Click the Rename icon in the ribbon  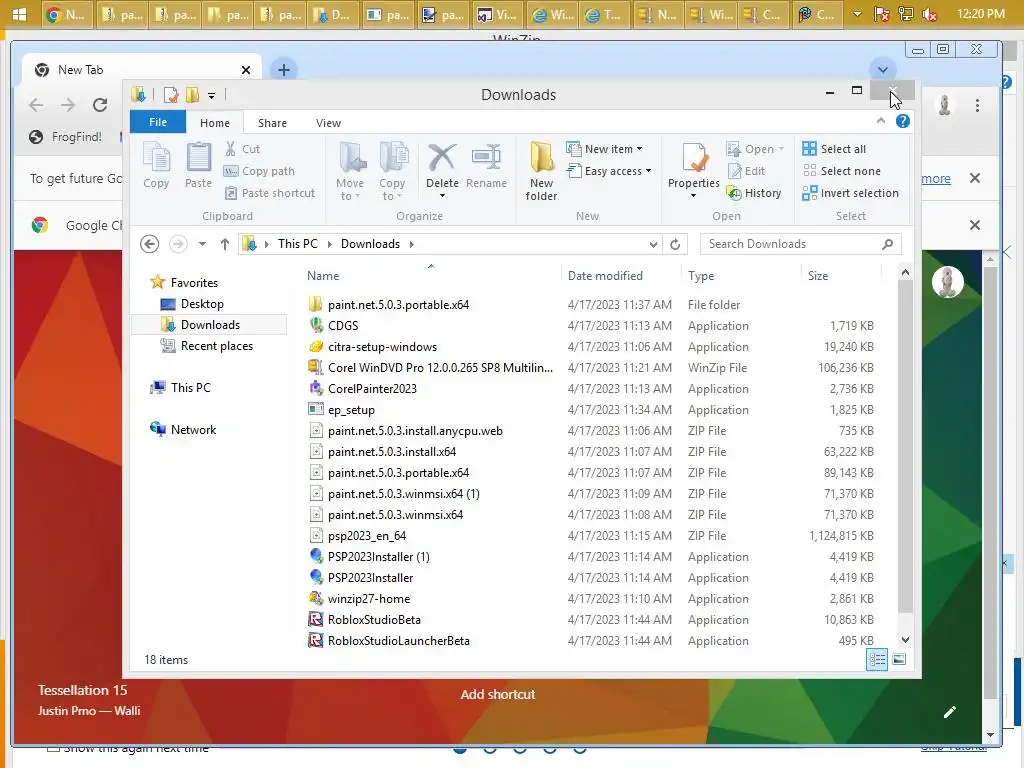[x=487, y=165]
